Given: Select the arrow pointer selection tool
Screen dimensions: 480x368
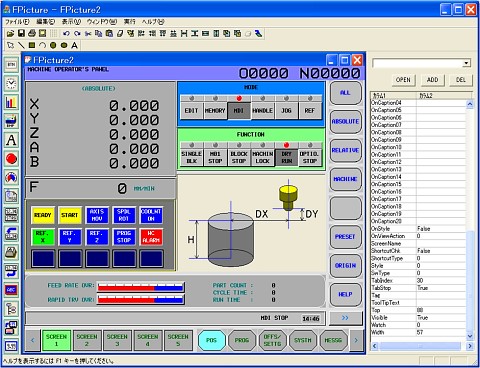Looking at the screenshot, I should 10,45.
